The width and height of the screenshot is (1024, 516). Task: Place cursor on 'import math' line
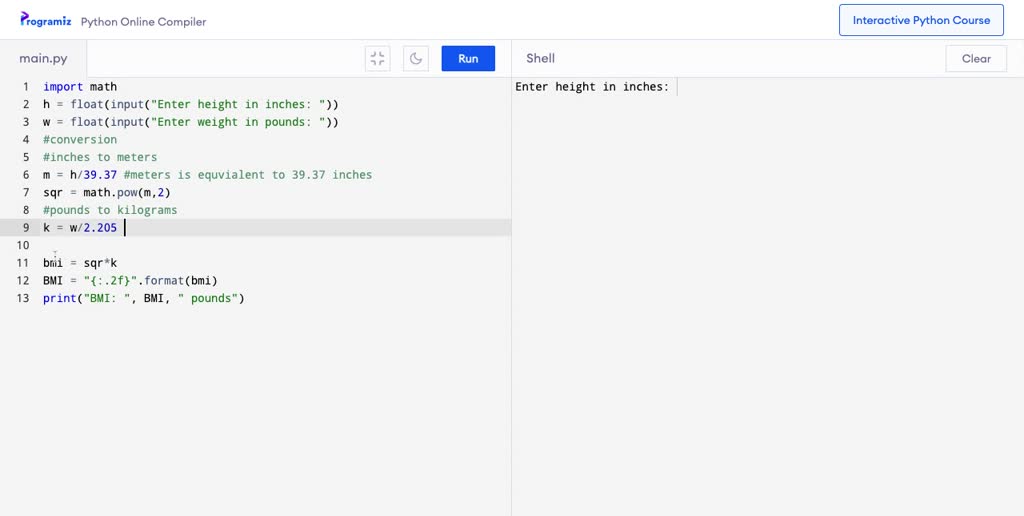tap(80, 86)
